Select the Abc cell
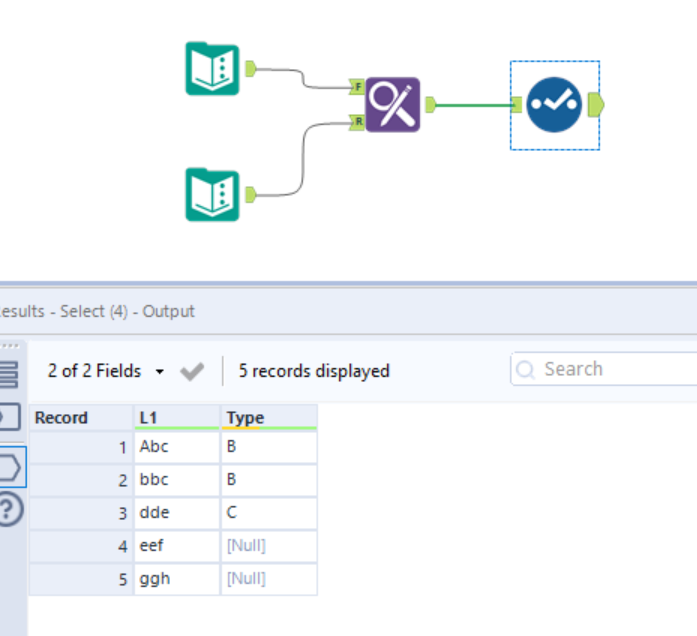697x636 pixels. [177, 447]
